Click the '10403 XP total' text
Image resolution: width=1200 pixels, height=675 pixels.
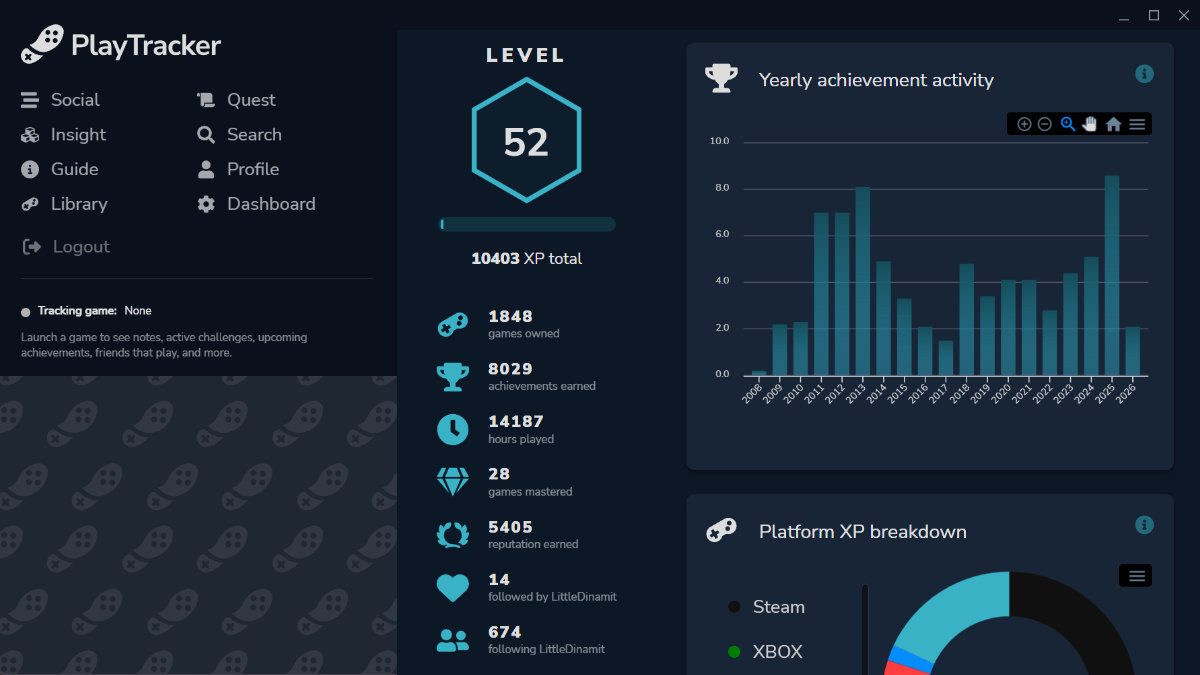pos(527,258)
